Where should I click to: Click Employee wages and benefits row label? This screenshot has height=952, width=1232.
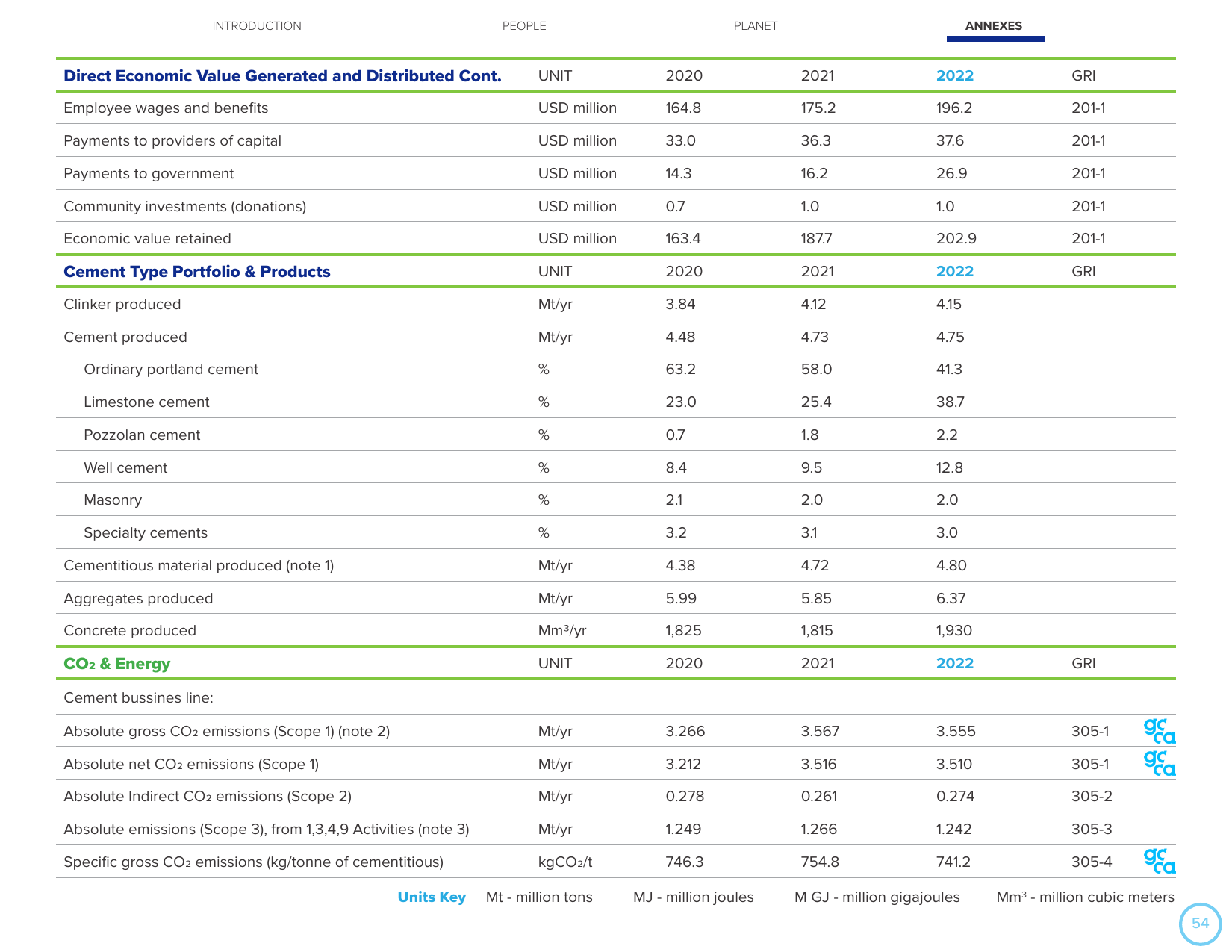(166, 108)
